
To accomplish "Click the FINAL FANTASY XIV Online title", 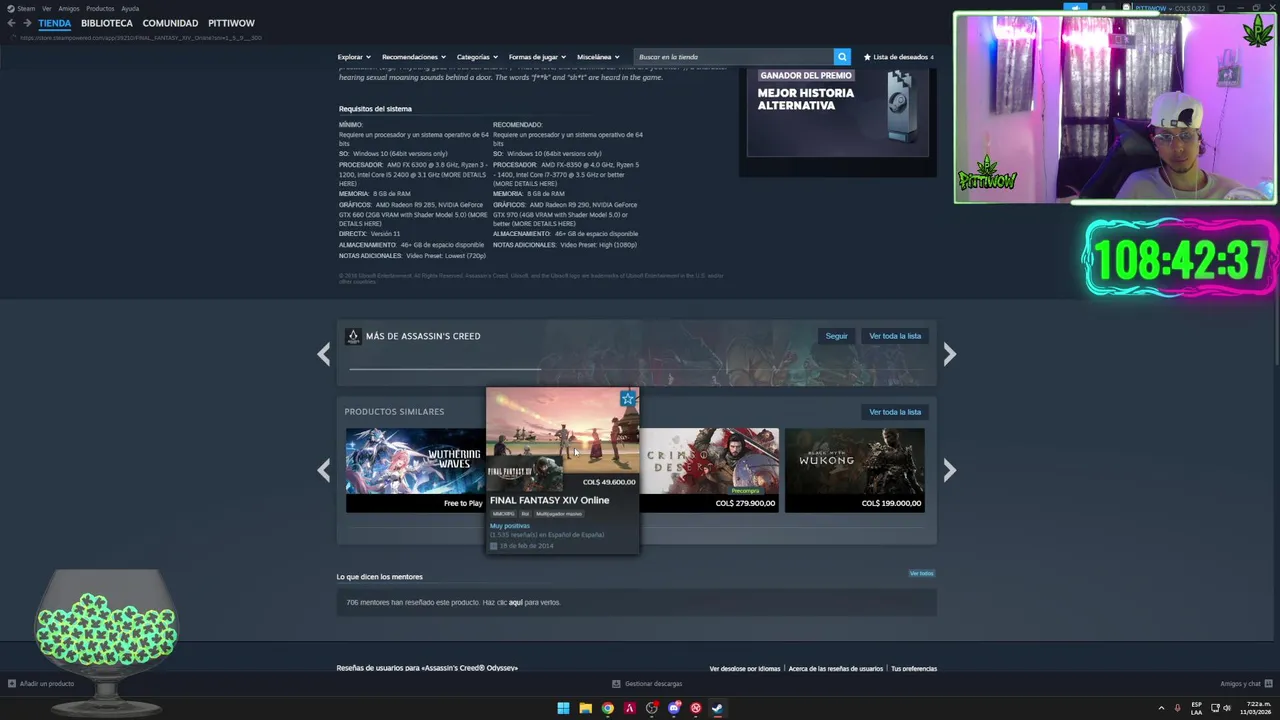I will click(x=549, y=500).
